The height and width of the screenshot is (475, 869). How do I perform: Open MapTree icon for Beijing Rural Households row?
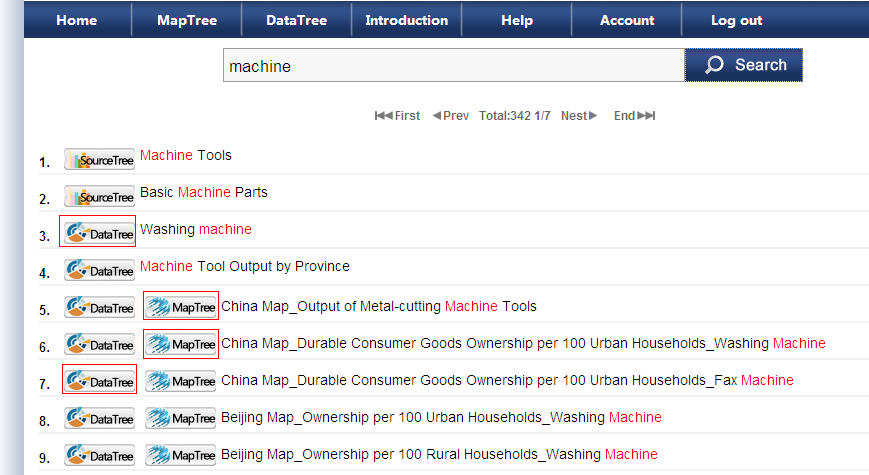coord(181,455)
